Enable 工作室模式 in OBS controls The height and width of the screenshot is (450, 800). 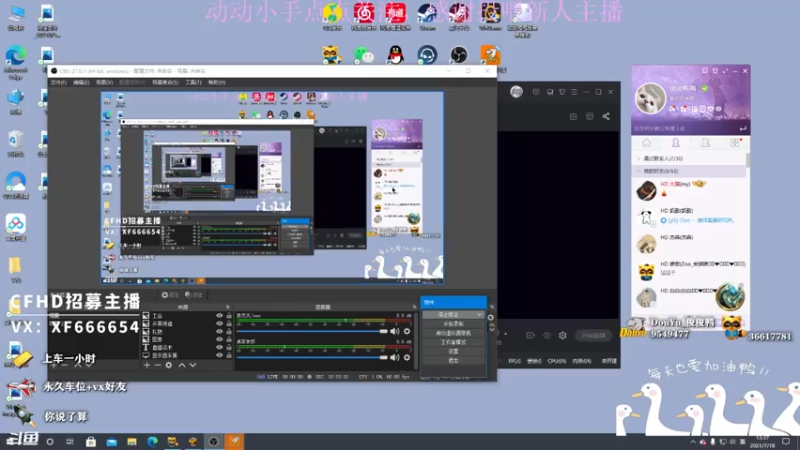(453, 342)
